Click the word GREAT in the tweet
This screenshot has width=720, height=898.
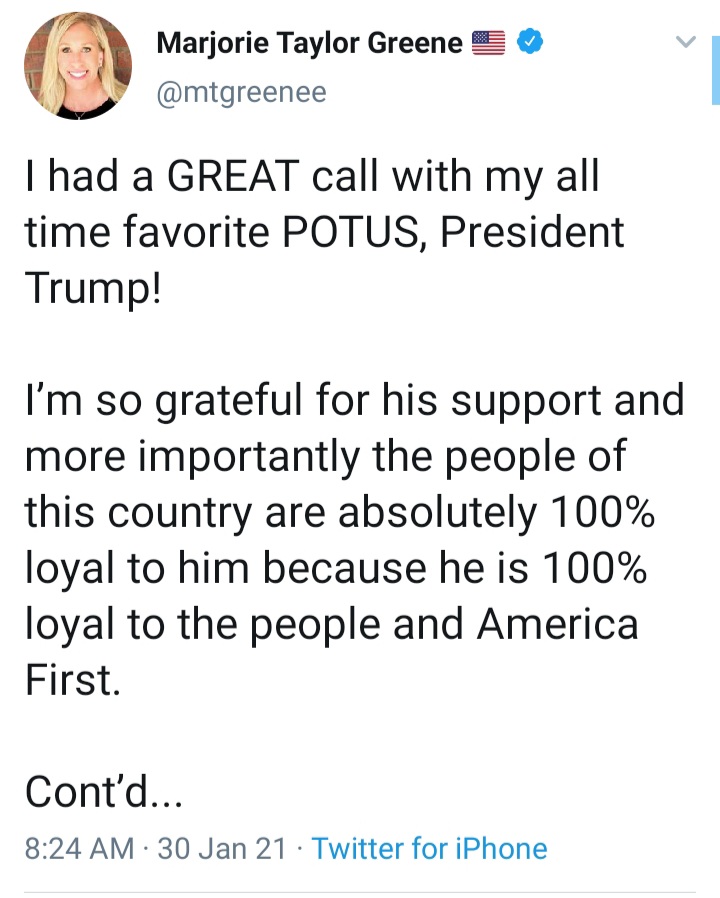point(232,177)
